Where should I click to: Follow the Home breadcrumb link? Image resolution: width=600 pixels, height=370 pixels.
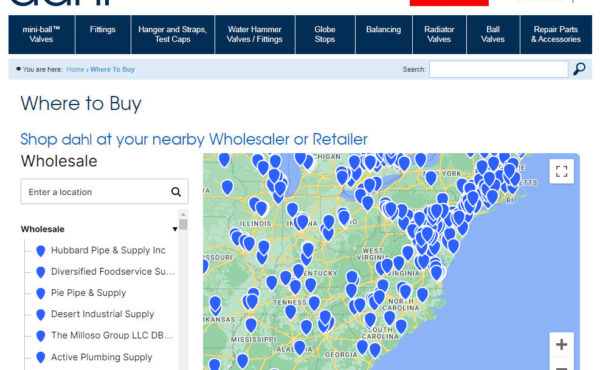point(75,69)
